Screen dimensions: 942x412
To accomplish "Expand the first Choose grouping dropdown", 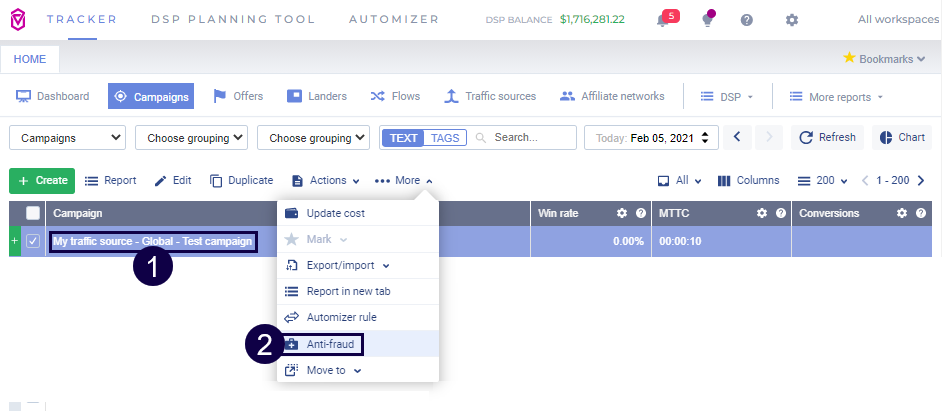I will point(191,137).
